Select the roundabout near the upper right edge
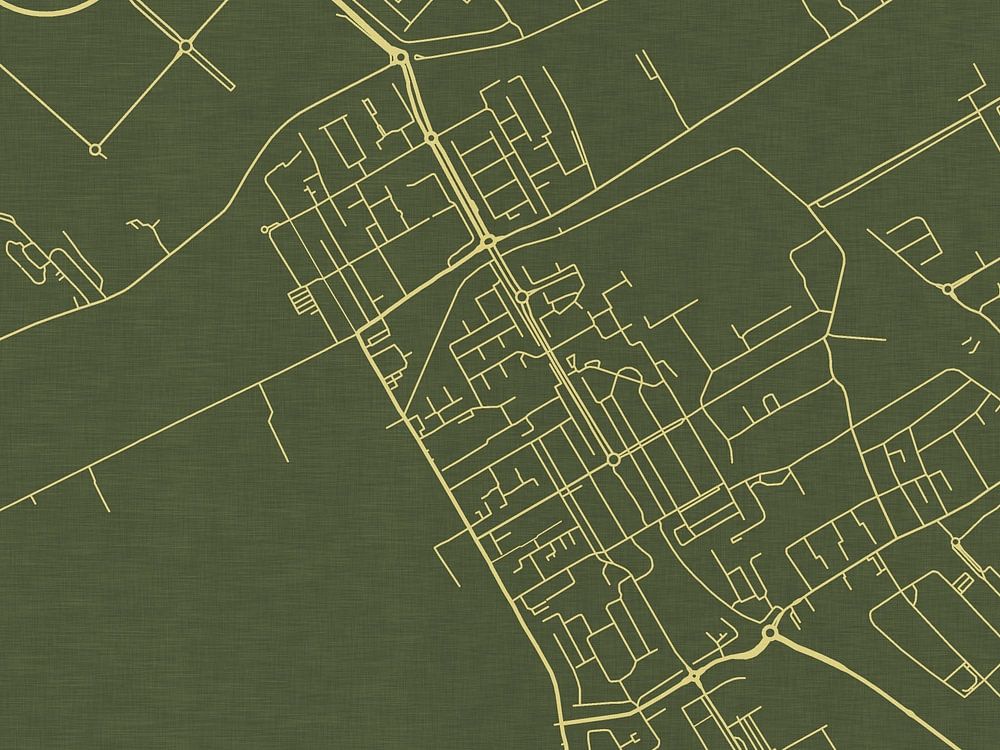This screenshot has height=750, width=1000. tap(947, 289)
